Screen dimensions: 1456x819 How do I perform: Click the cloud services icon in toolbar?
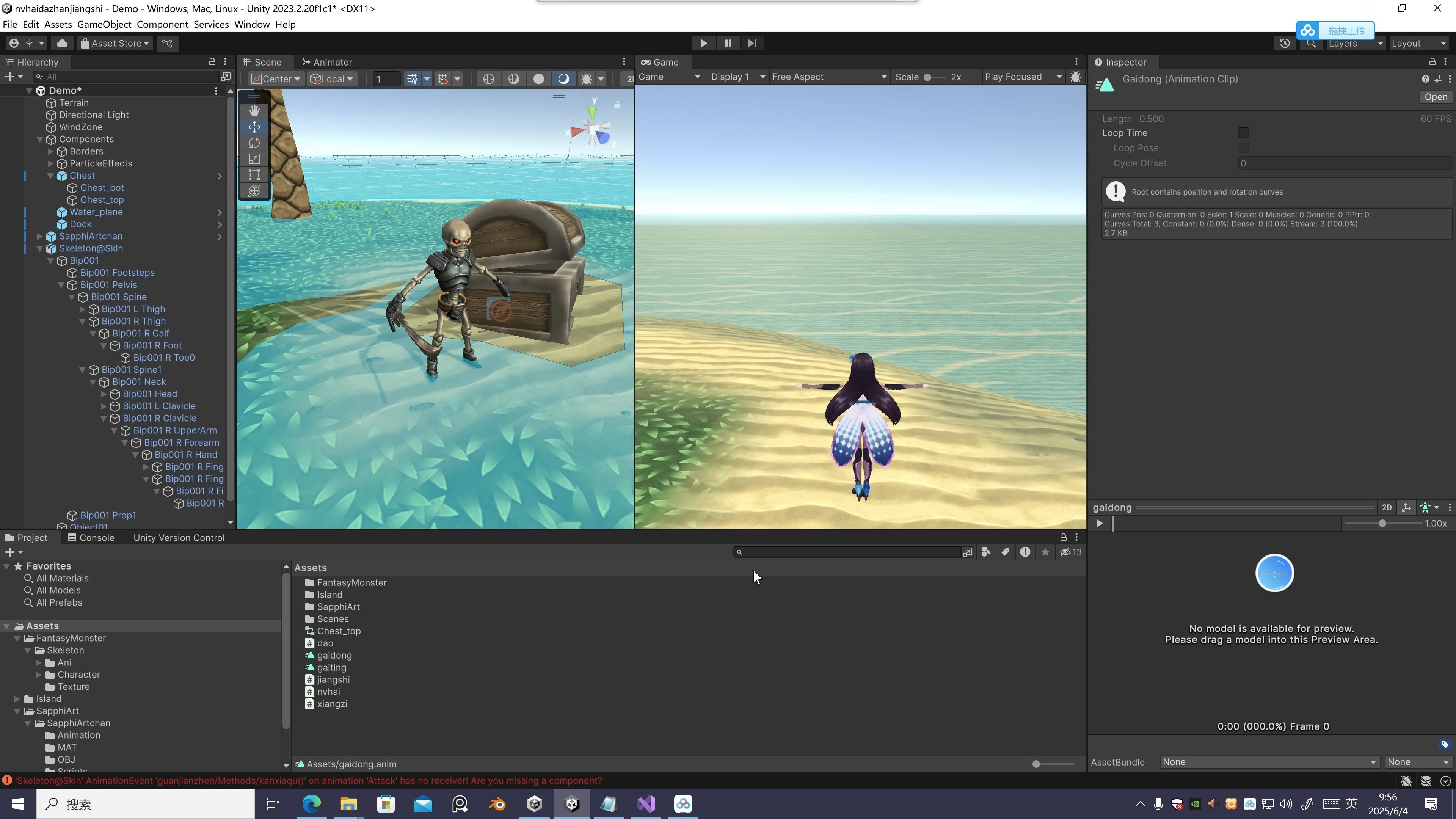pyautogui.click(x=62, y=44)
